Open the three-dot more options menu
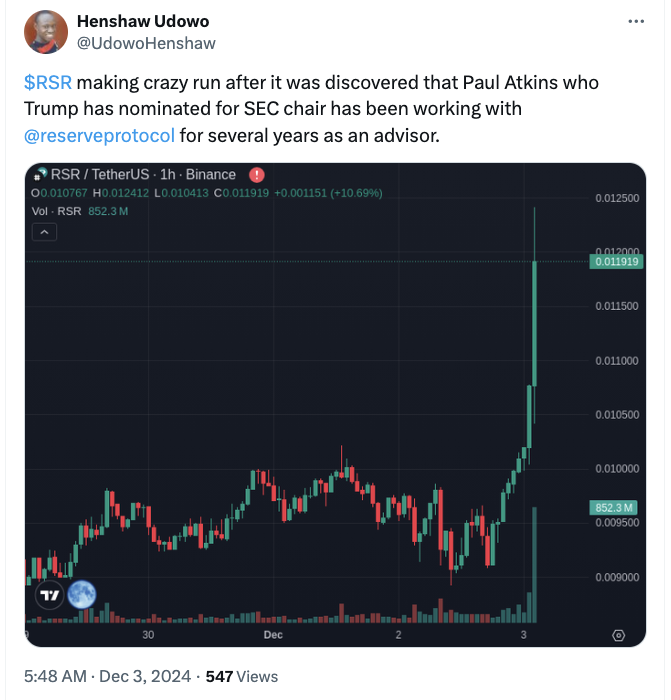Image resolution: width=671 pixels, height=700 pixels. [636, 21]
